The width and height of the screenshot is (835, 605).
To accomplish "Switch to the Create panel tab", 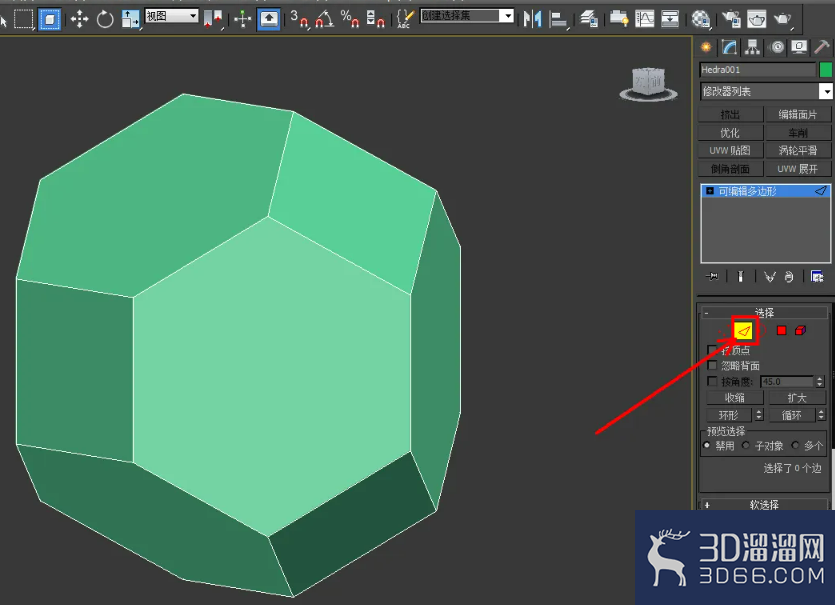I will tap(706, 47).
